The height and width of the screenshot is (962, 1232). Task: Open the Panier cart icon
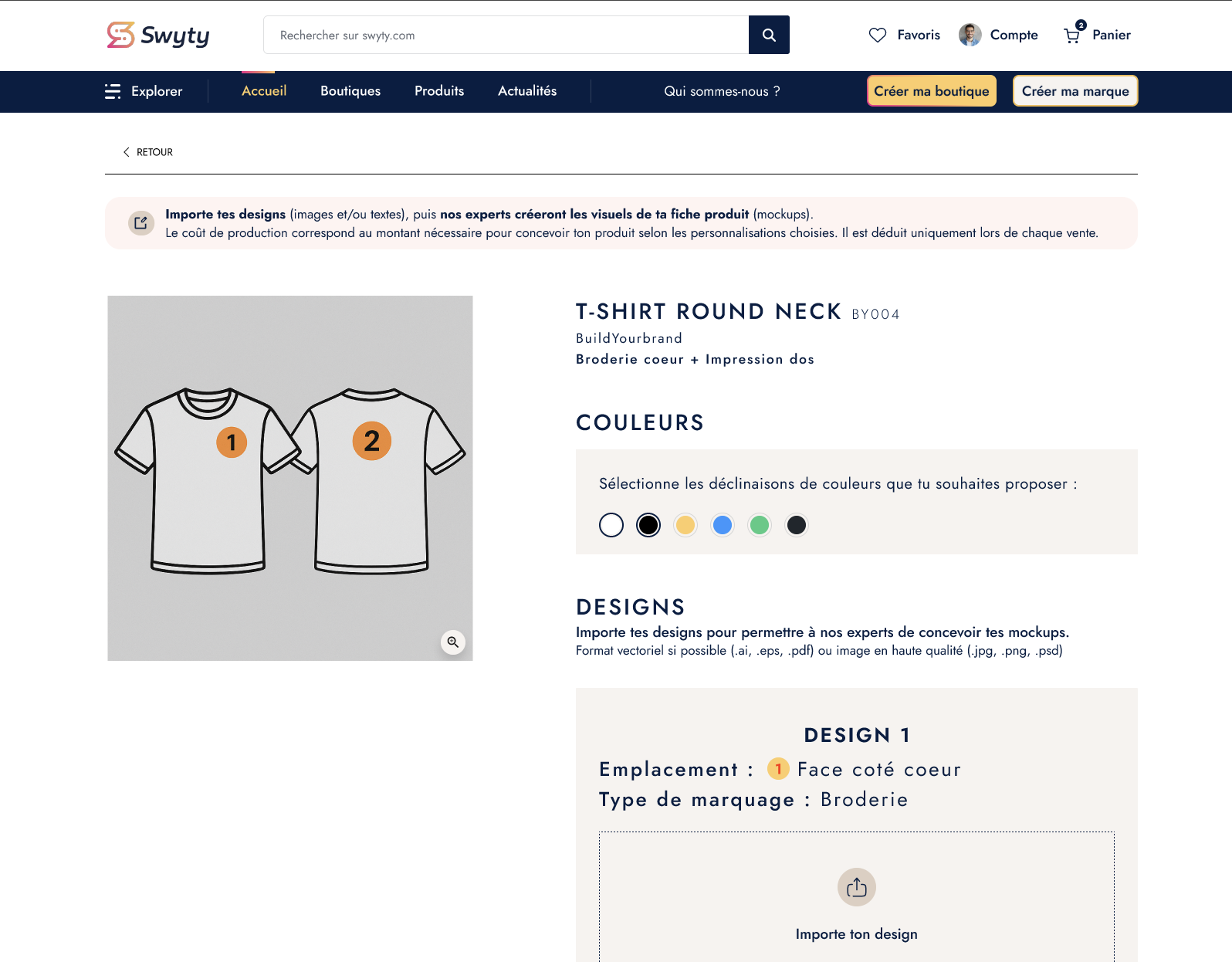pyautogui.click(x=1071, y=36)
